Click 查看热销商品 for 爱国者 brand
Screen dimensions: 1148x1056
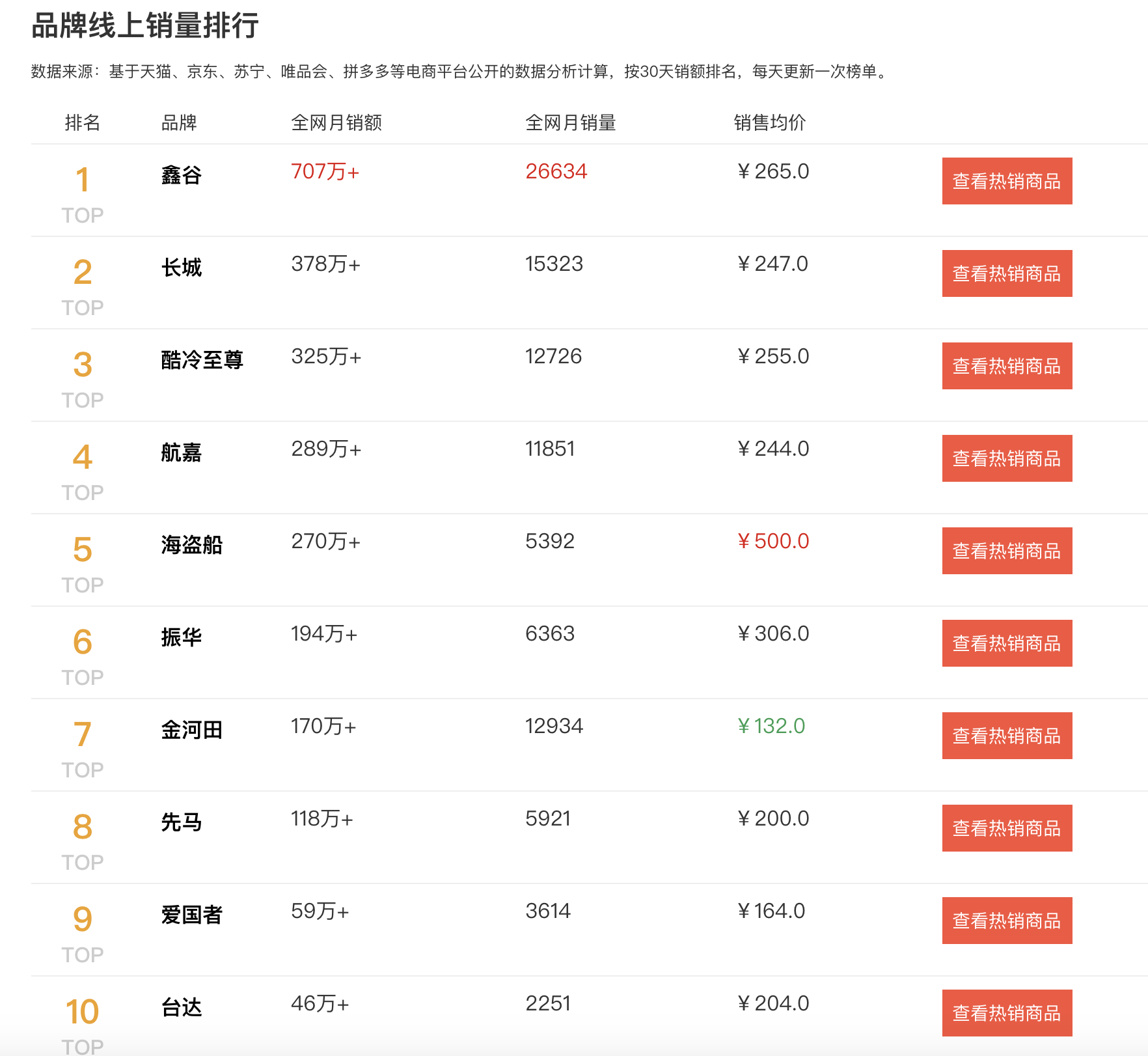[x=1006, y=921]
